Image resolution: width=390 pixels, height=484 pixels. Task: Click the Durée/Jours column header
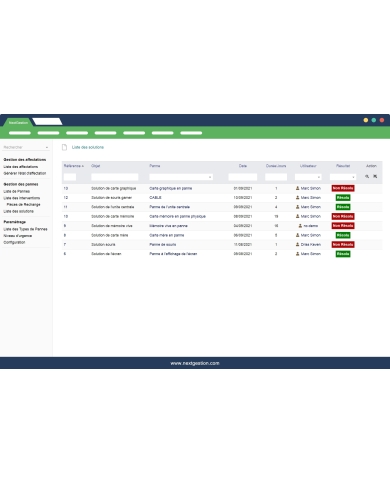(276, 166)
